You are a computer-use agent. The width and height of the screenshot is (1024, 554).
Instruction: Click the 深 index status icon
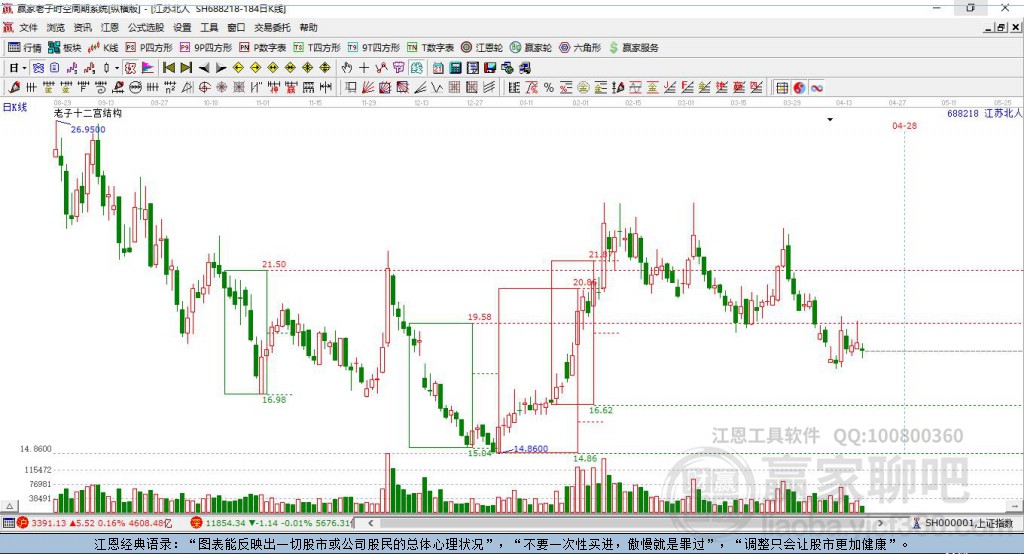click(x=197, y=523)
